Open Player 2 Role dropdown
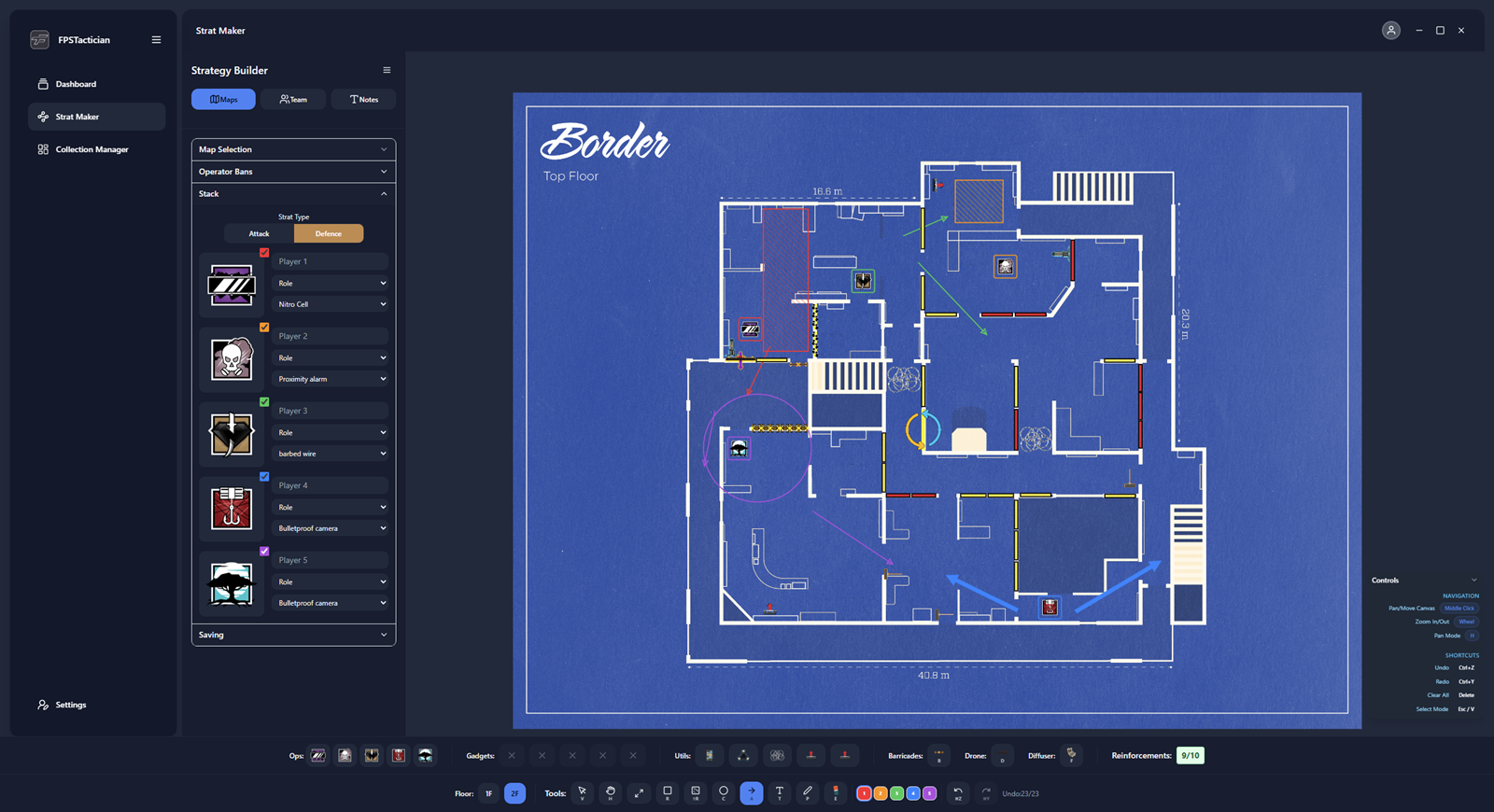 (331, 358)
